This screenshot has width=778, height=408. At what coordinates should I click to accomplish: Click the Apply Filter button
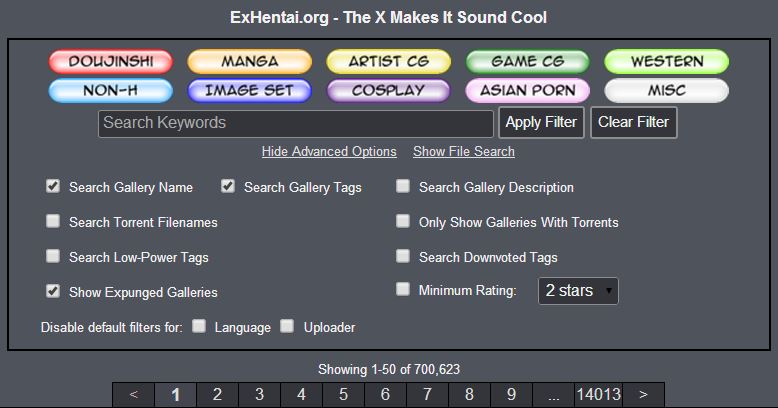click(541, 123)
